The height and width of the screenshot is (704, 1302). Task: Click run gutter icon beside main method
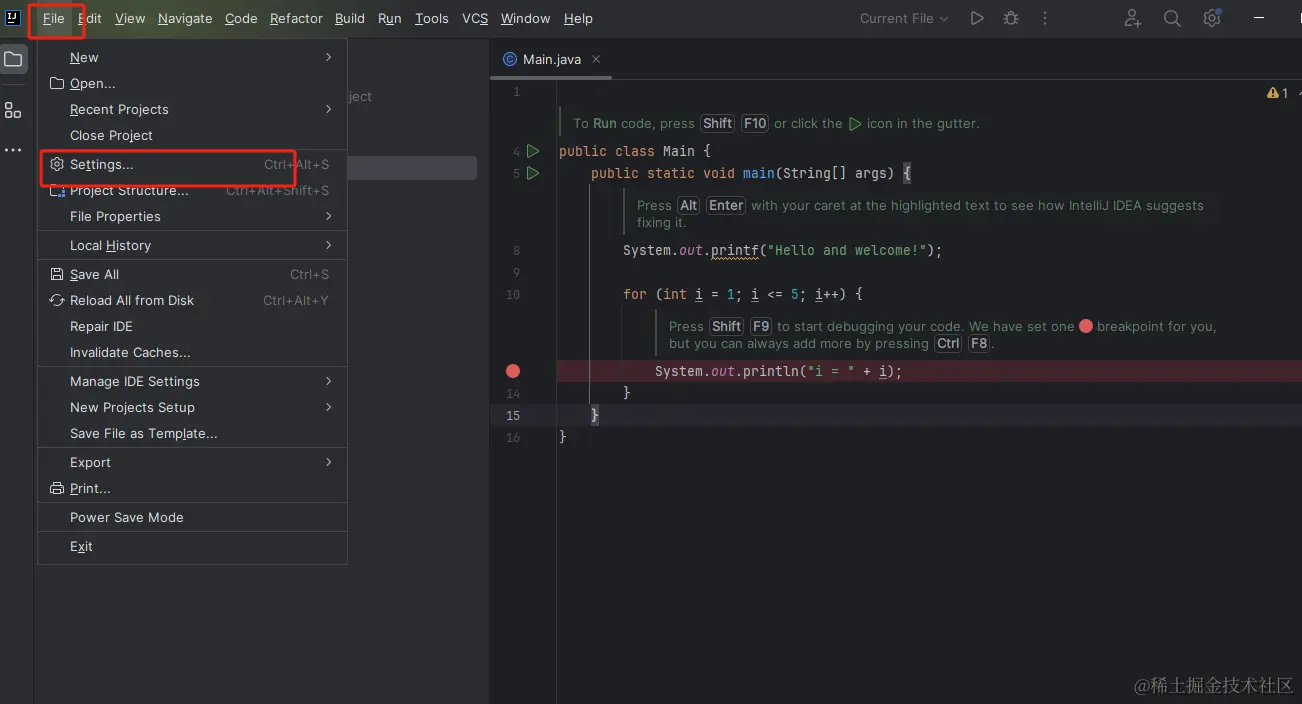[533, 173]
